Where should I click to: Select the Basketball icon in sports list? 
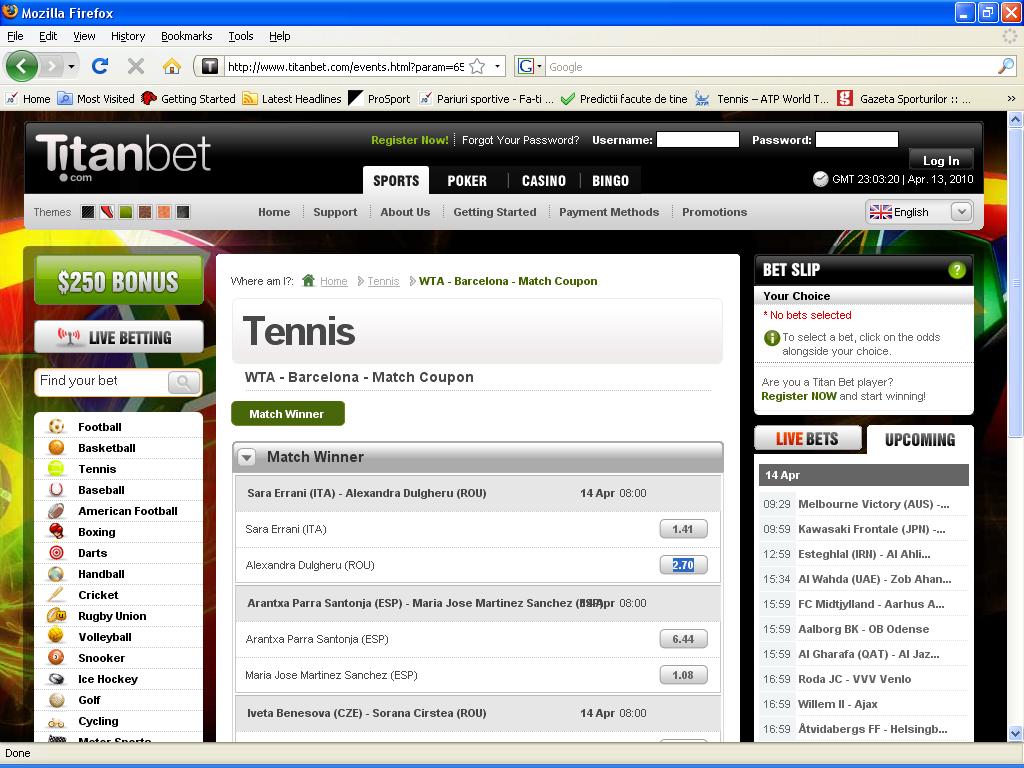click(57, 447)
